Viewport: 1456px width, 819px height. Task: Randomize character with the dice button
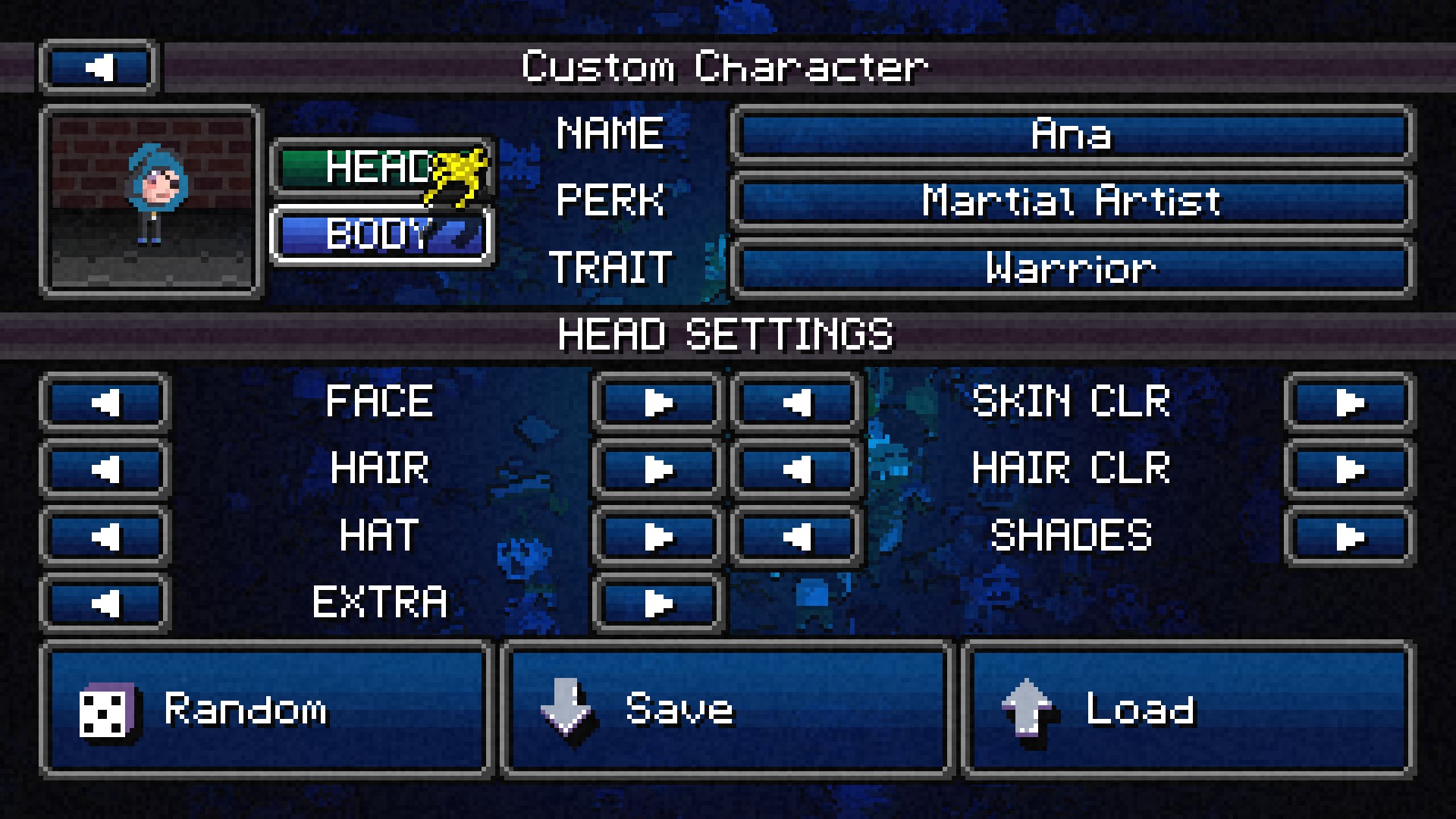(x=266, y=710)
